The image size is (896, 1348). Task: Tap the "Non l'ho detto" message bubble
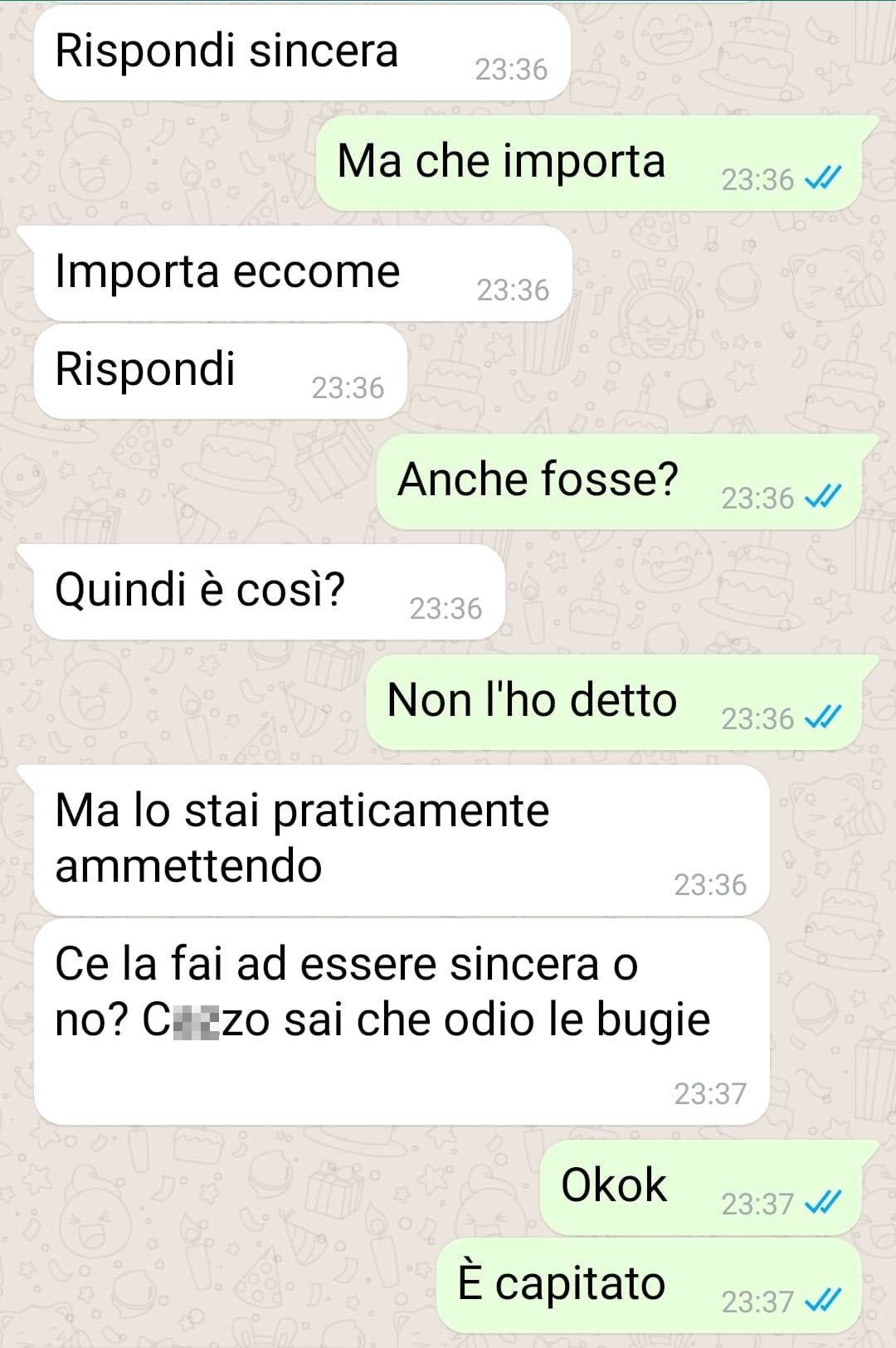tap(613, 702)
